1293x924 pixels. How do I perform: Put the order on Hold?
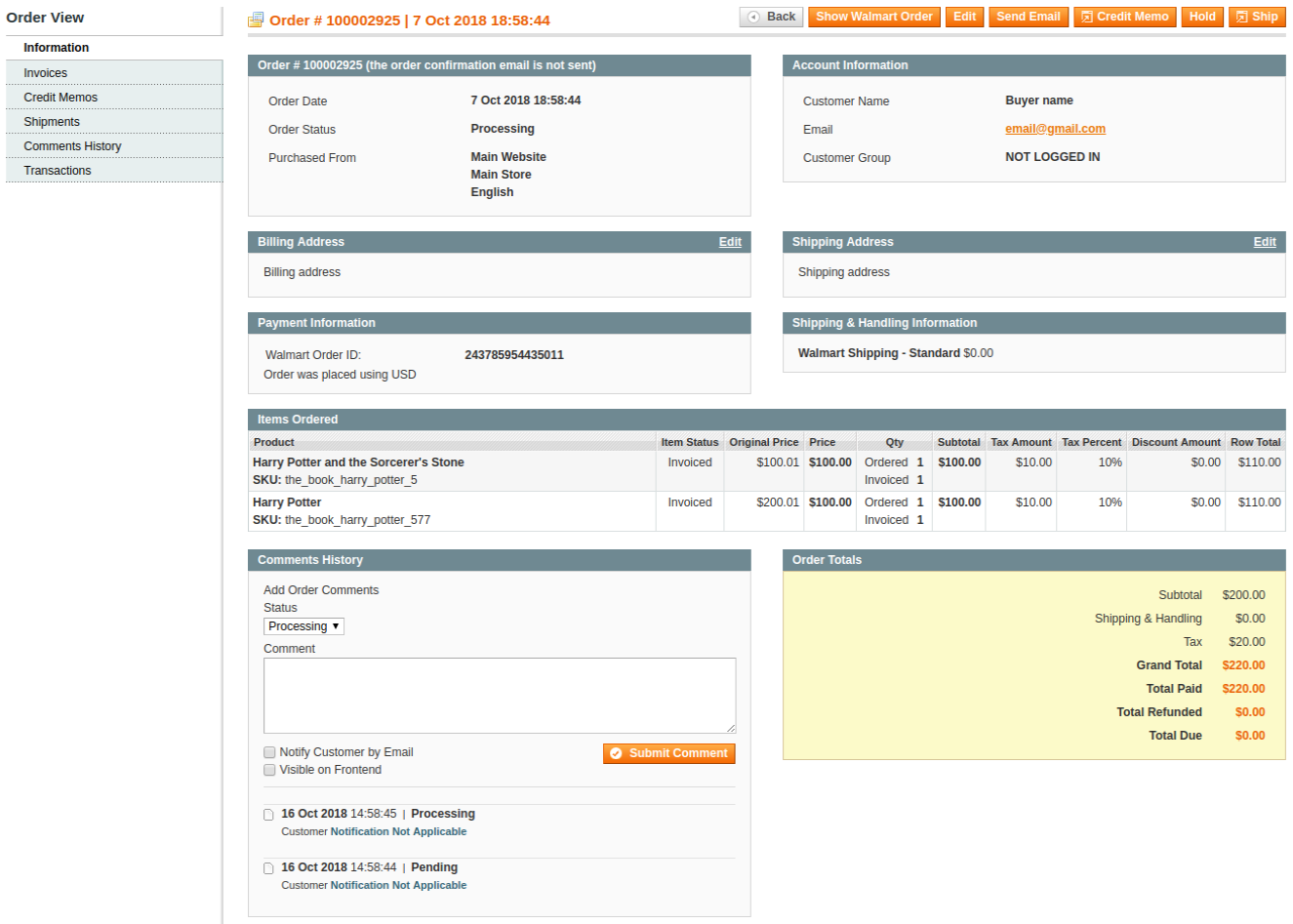(x=1202, y=17)
